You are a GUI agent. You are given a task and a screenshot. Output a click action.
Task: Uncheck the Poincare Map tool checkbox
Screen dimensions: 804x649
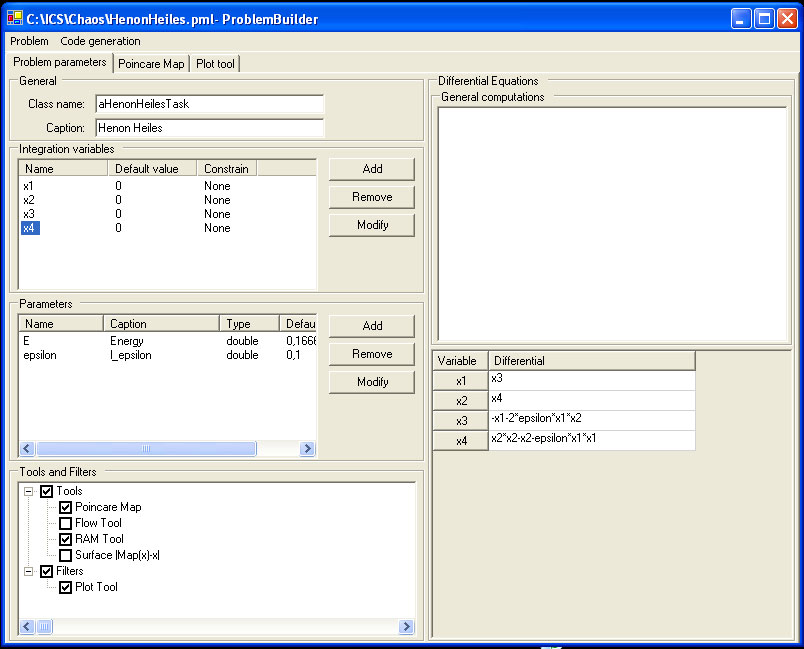pyautogui.click(x=65, y=508)
